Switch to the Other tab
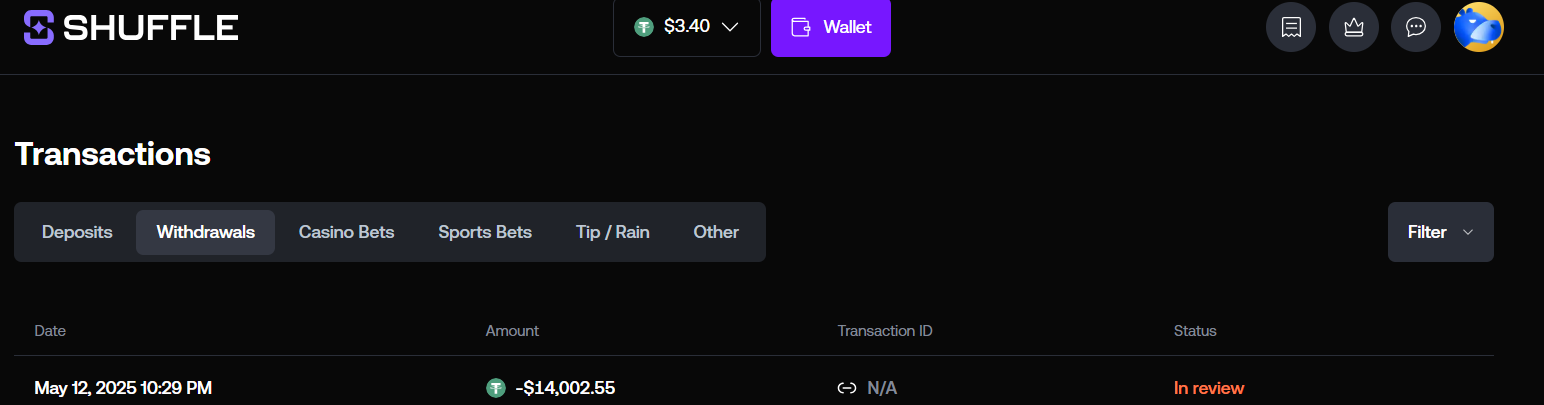1544x405 pixels. tap(716, 232)
